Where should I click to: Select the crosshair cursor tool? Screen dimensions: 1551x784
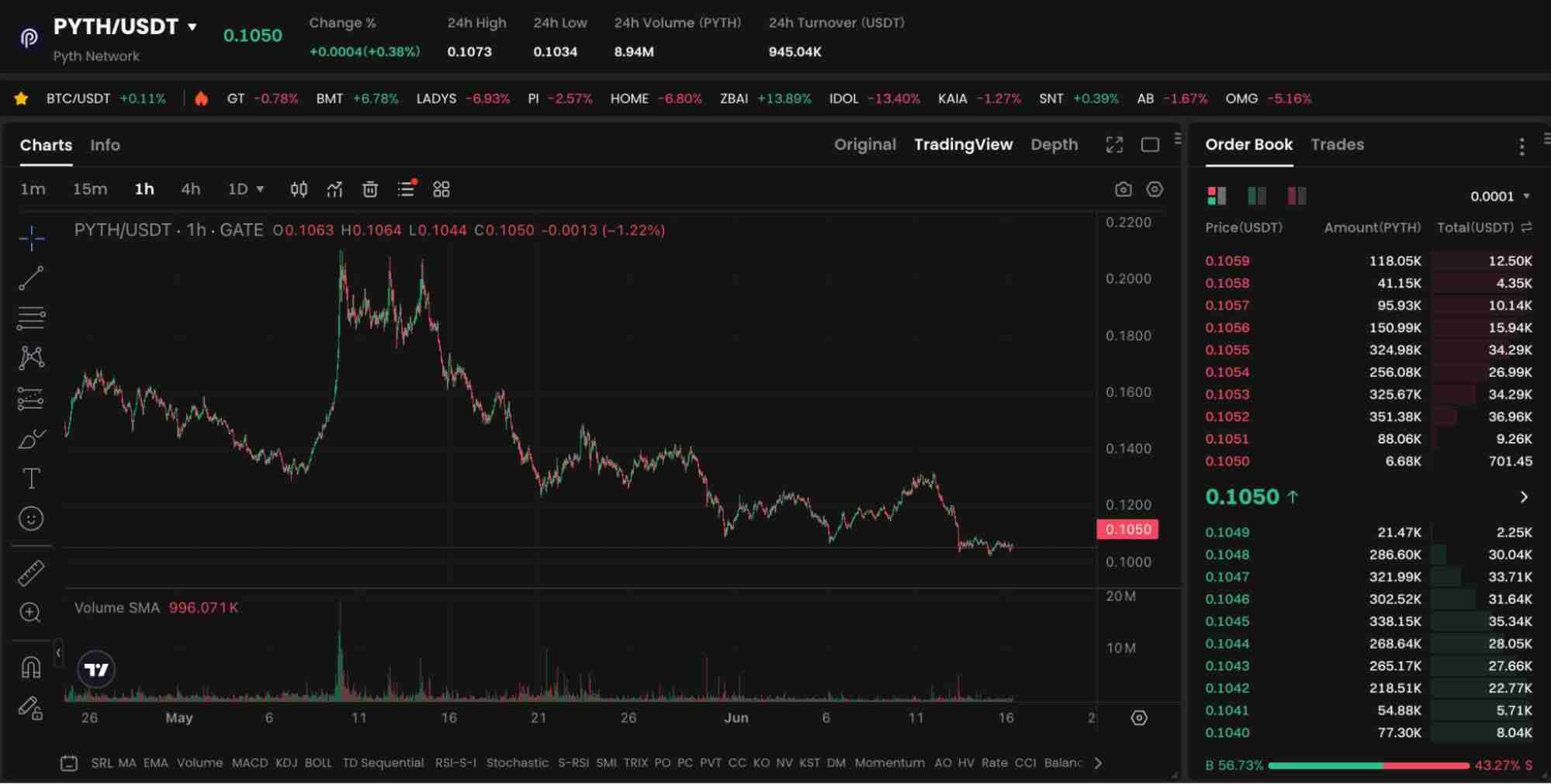point(32,238)
